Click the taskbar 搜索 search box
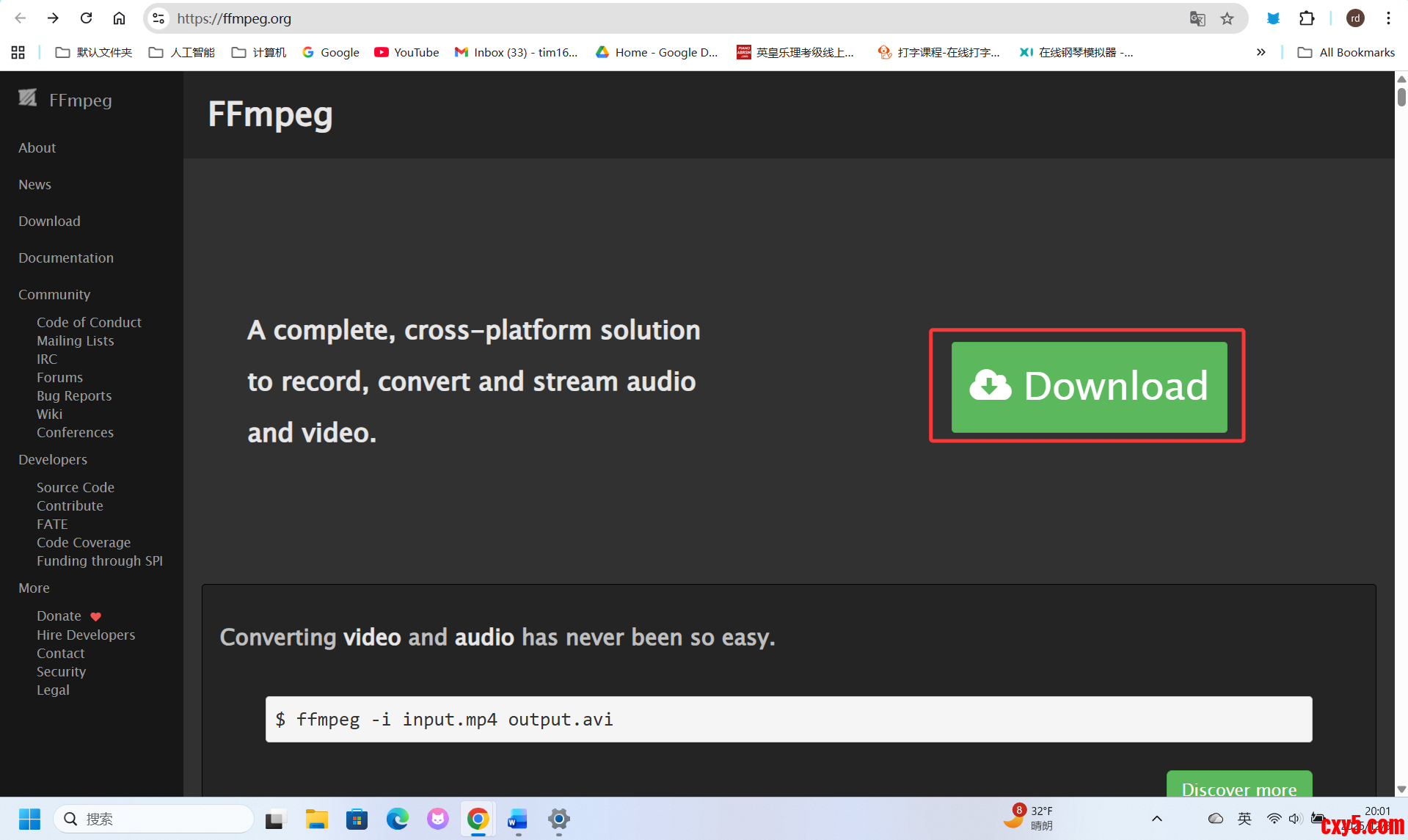Image resolution: width=1408 pixels, height=840 pixels. (154, 819)
